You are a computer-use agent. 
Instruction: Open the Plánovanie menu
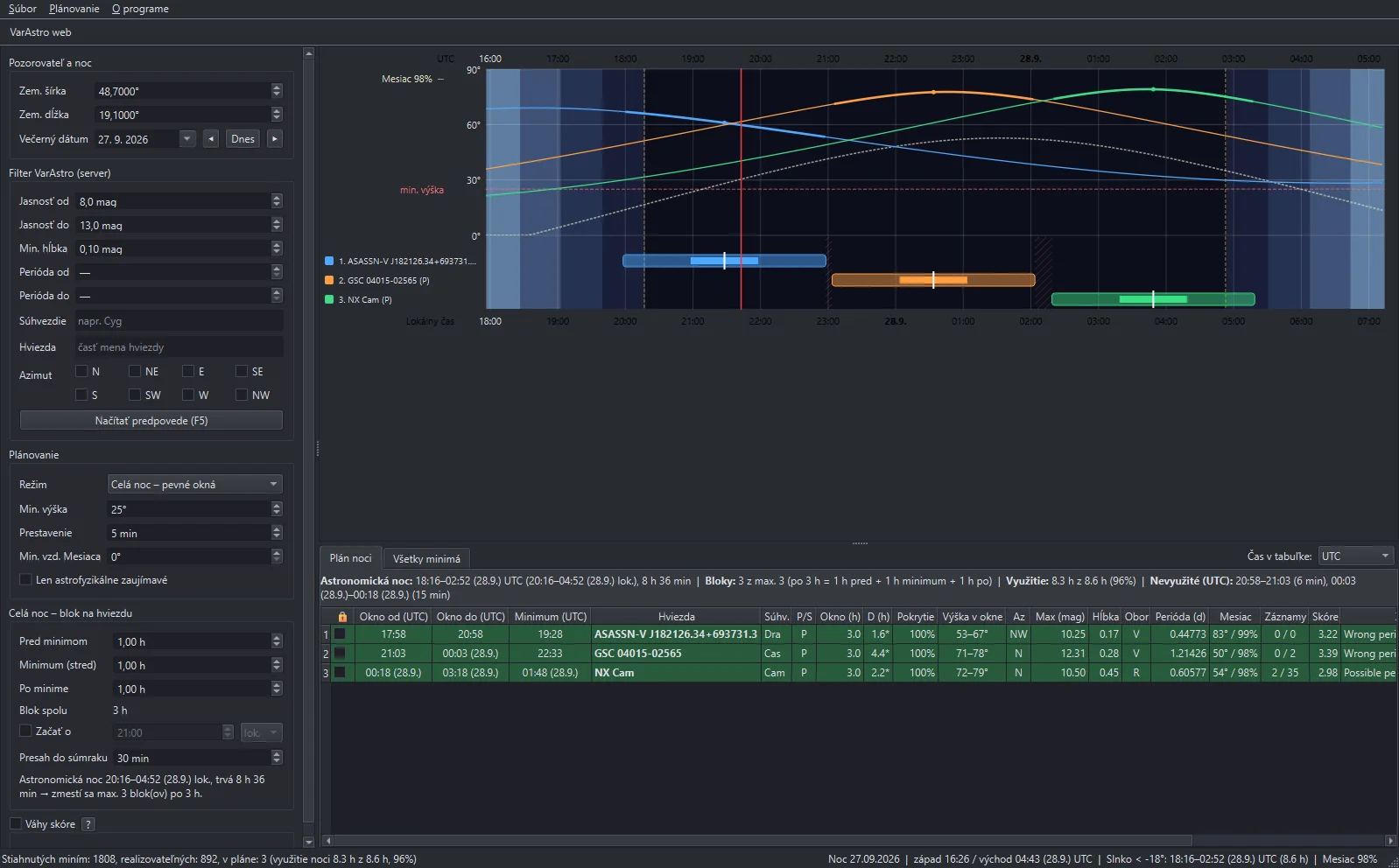point(74,9)
